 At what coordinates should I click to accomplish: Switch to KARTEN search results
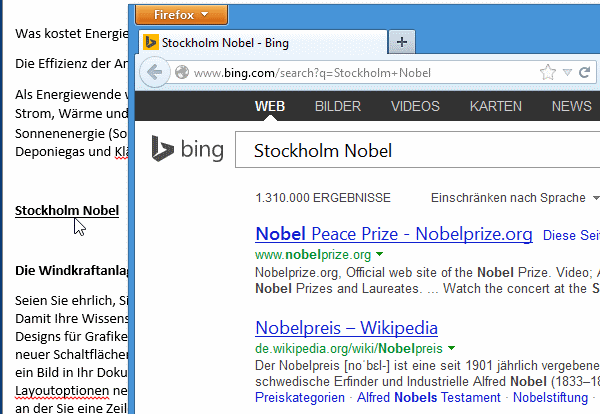tap(496, 106)
